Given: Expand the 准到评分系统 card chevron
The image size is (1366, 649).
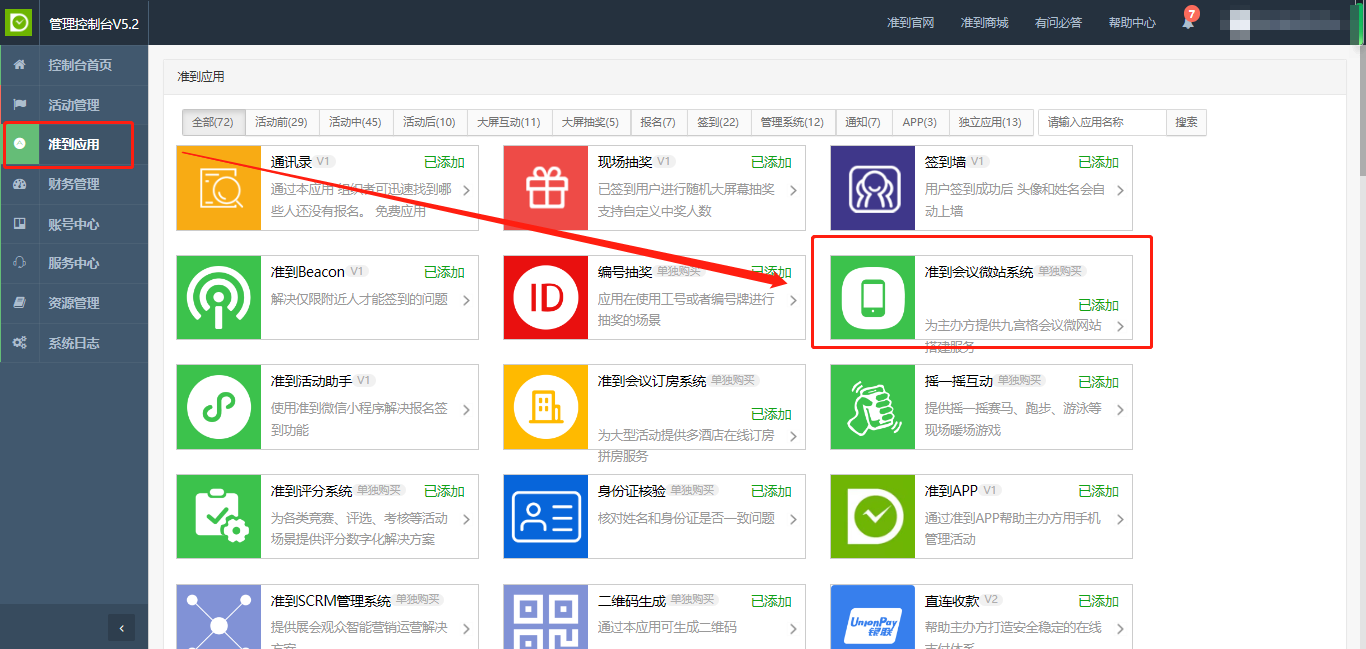Looking at the screenshot, I should pyautogui.click(x=466, y=519).
